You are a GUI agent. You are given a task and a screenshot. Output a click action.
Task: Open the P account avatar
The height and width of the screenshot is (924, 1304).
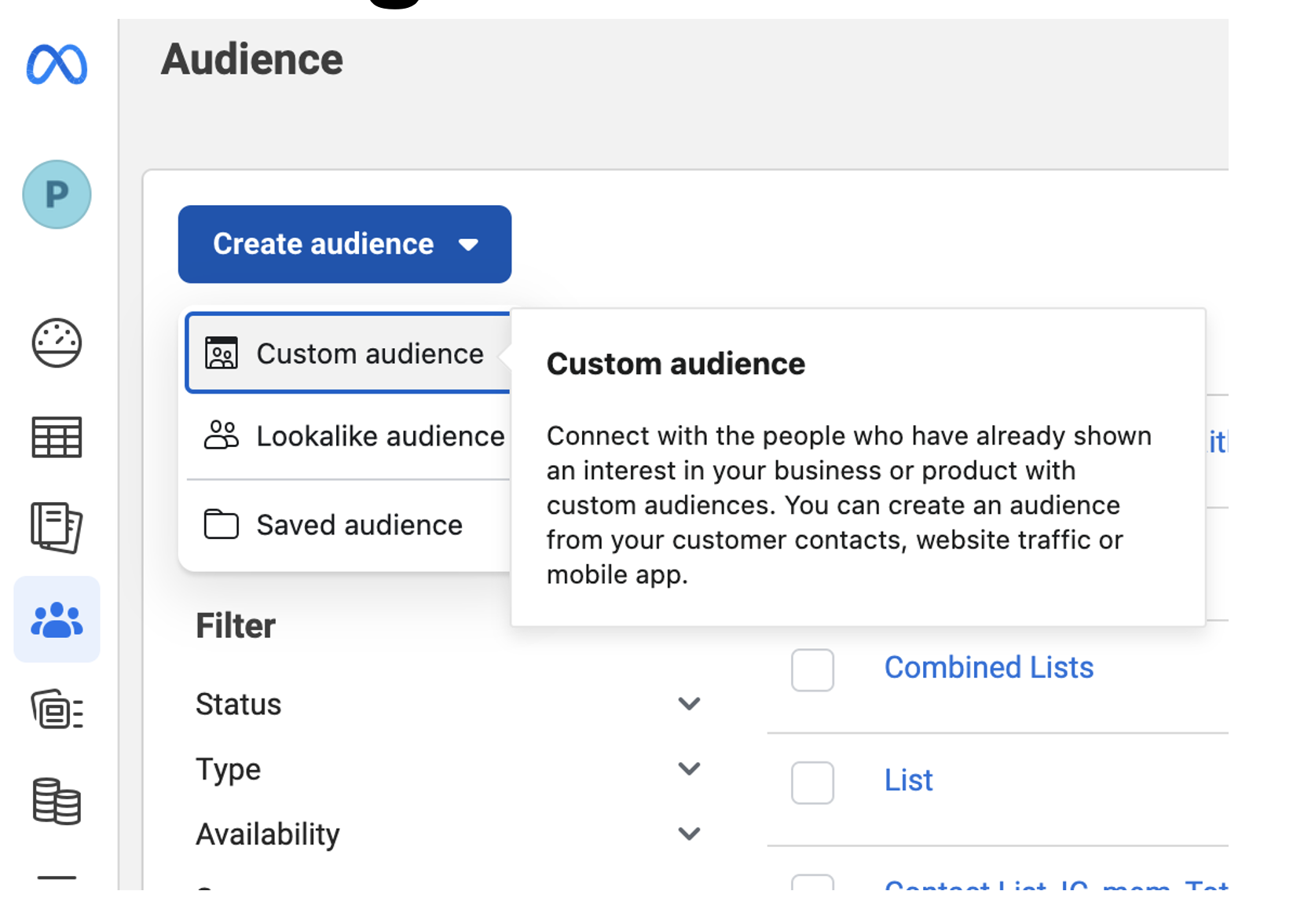coord(57,195)
